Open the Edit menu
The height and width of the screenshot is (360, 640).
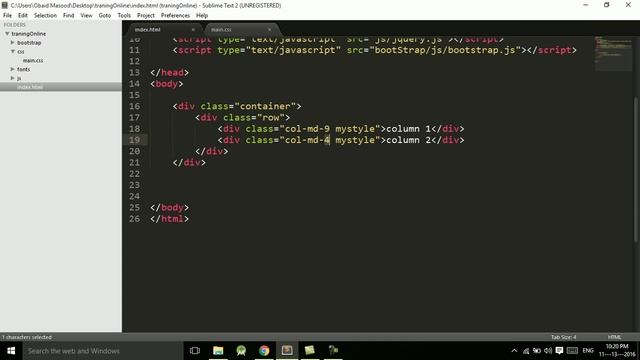pos(22,16)
